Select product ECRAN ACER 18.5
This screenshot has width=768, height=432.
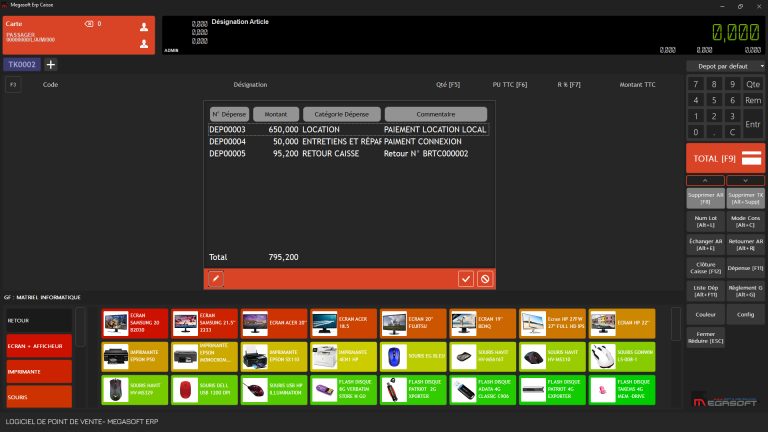pyautogui.click(x=343, y=323)
